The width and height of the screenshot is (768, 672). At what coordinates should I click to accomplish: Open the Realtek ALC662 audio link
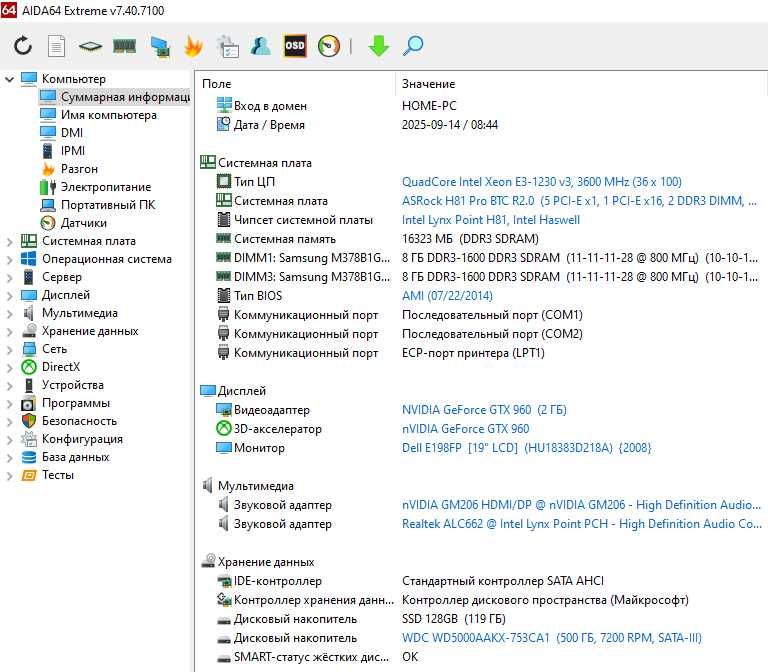(x=581, y=524)
